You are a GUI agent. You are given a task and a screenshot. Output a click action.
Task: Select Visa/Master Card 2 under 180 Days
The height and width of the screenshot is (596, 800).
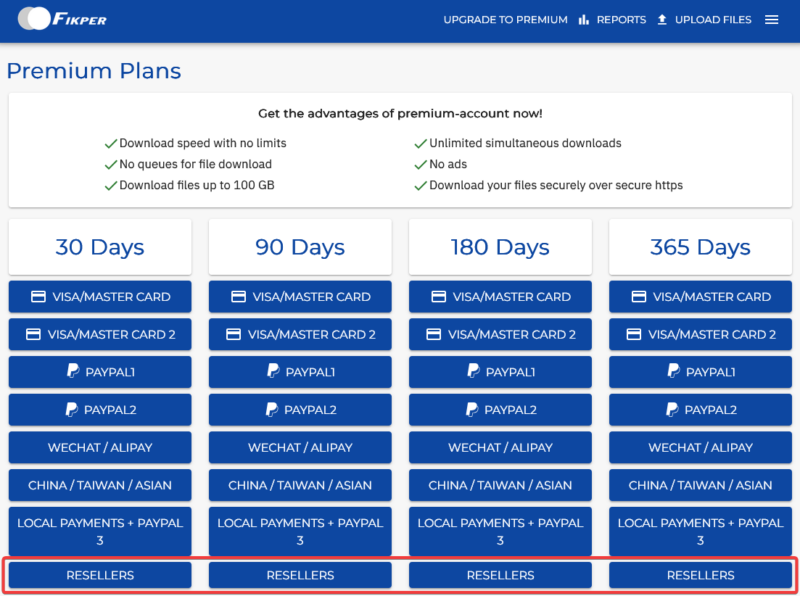point(500,334)
